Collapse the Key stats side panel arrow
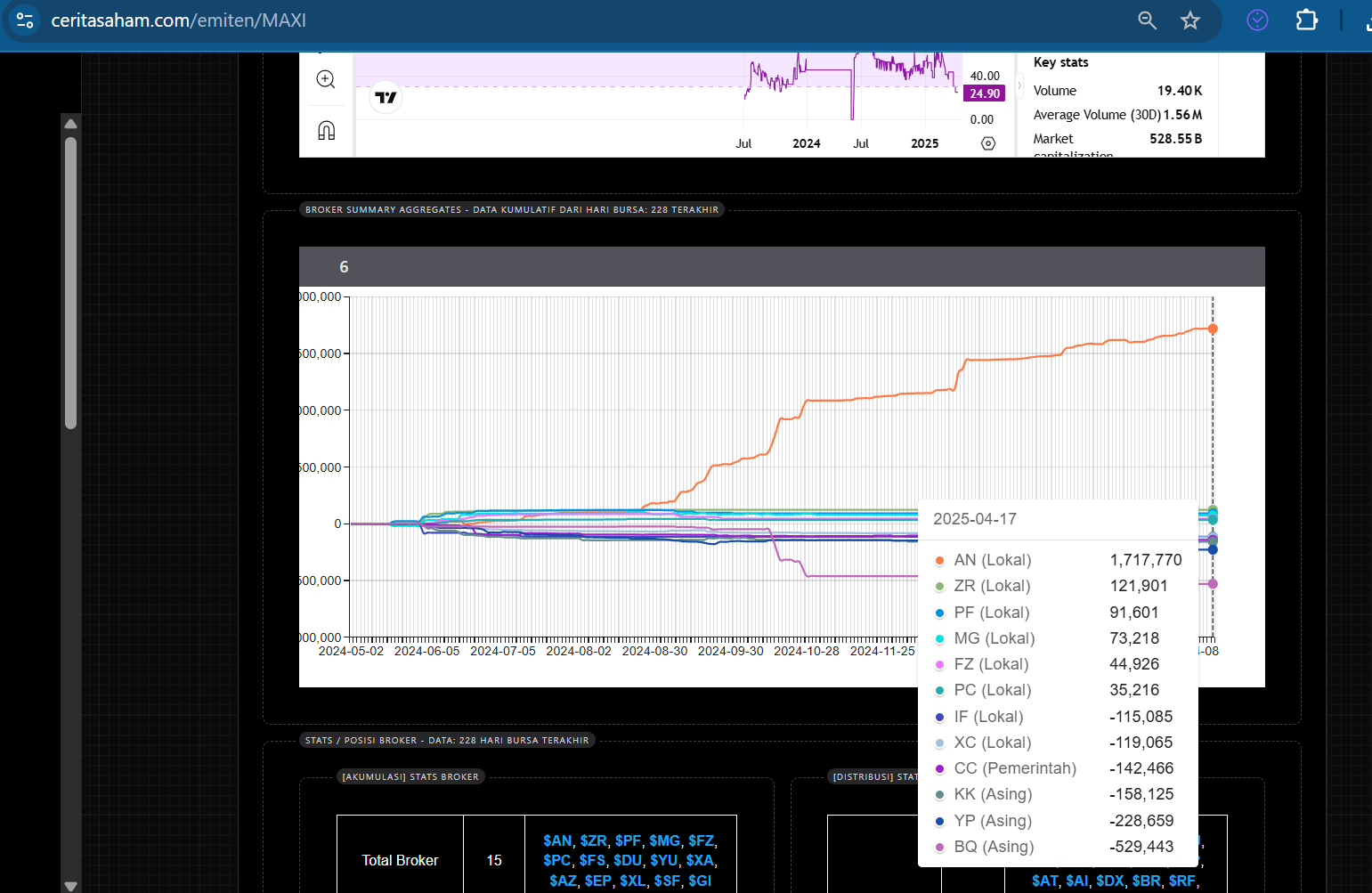1372x893 pixels. [x=1019, y=86]
